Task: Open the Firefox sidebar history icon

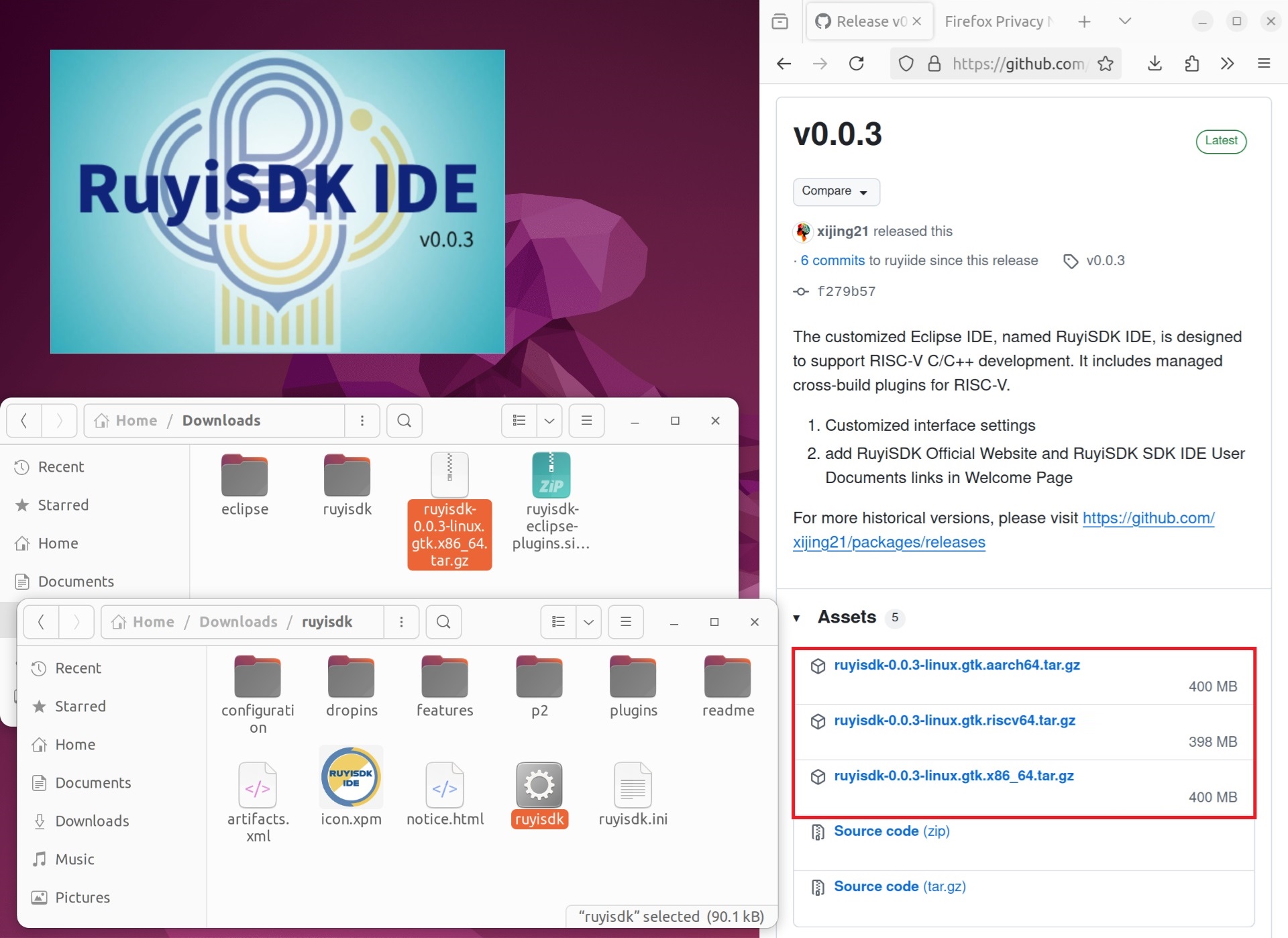Action: click(x=780, y=21)
